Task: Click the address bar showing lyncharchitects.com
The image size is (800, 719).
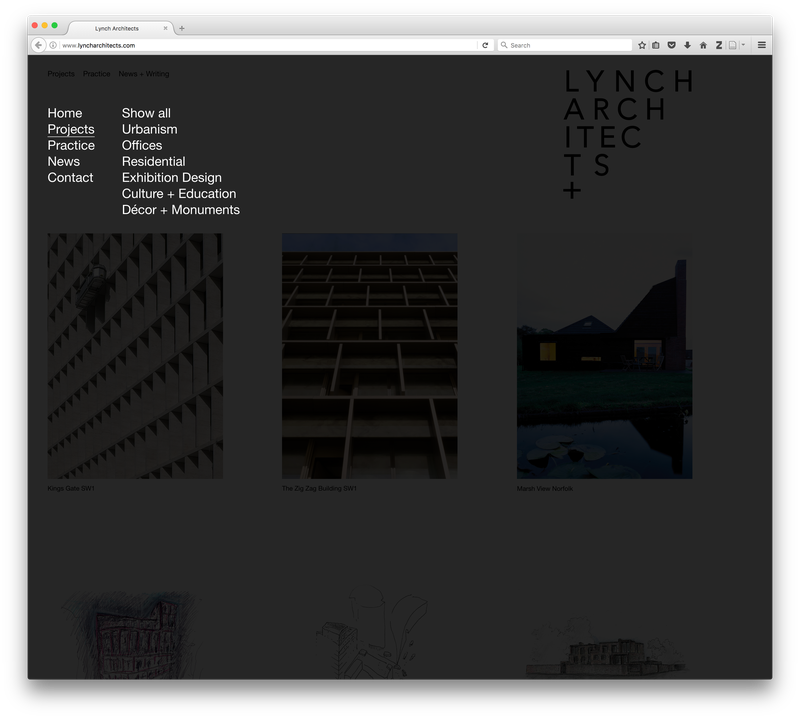Action: coord(268,45)
